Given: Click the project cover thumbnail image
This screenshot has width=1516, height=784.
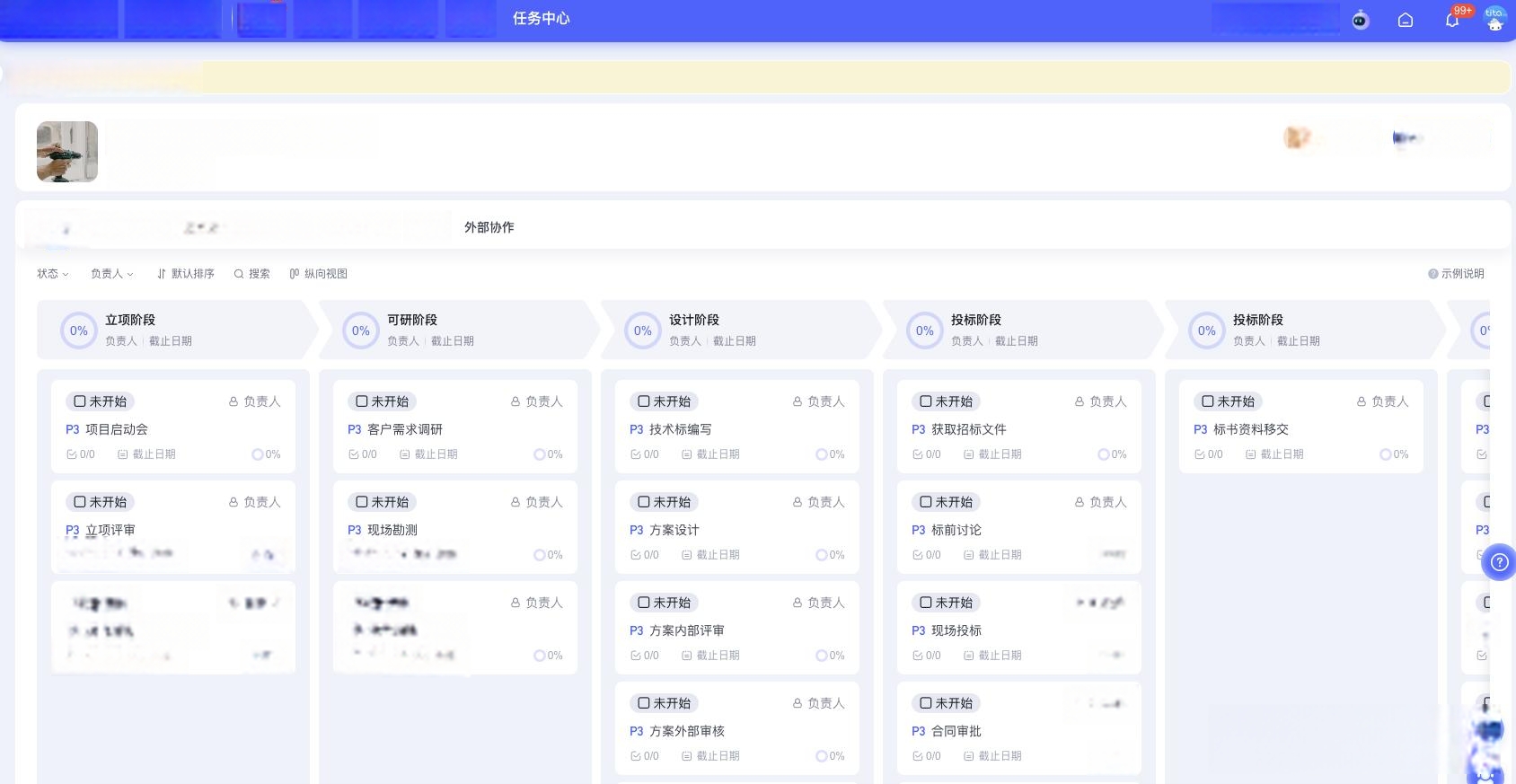Looking at the screenshot, I should 67,152.
